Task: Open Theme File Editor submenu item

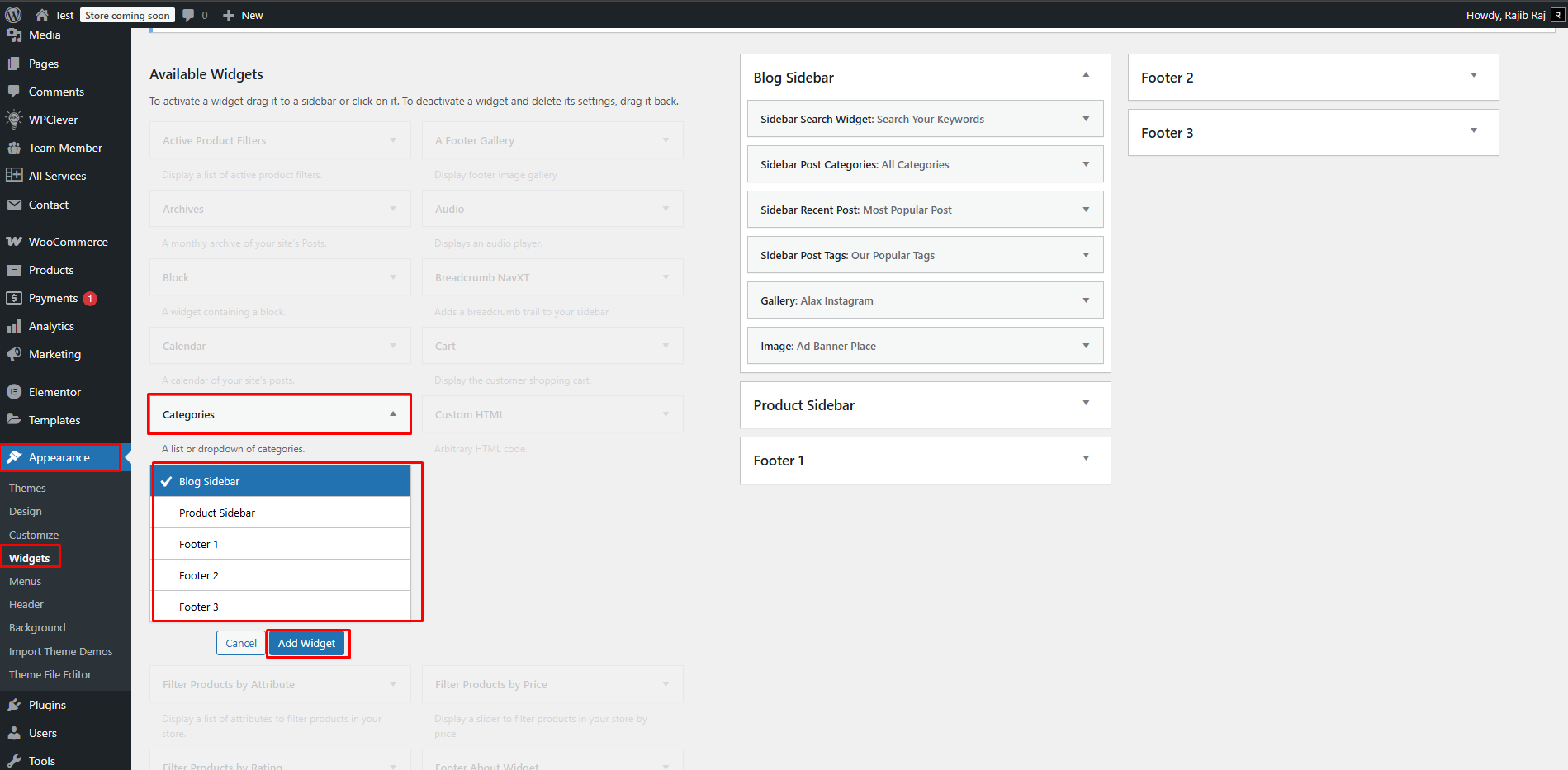Action: click(x=50, y=675)
